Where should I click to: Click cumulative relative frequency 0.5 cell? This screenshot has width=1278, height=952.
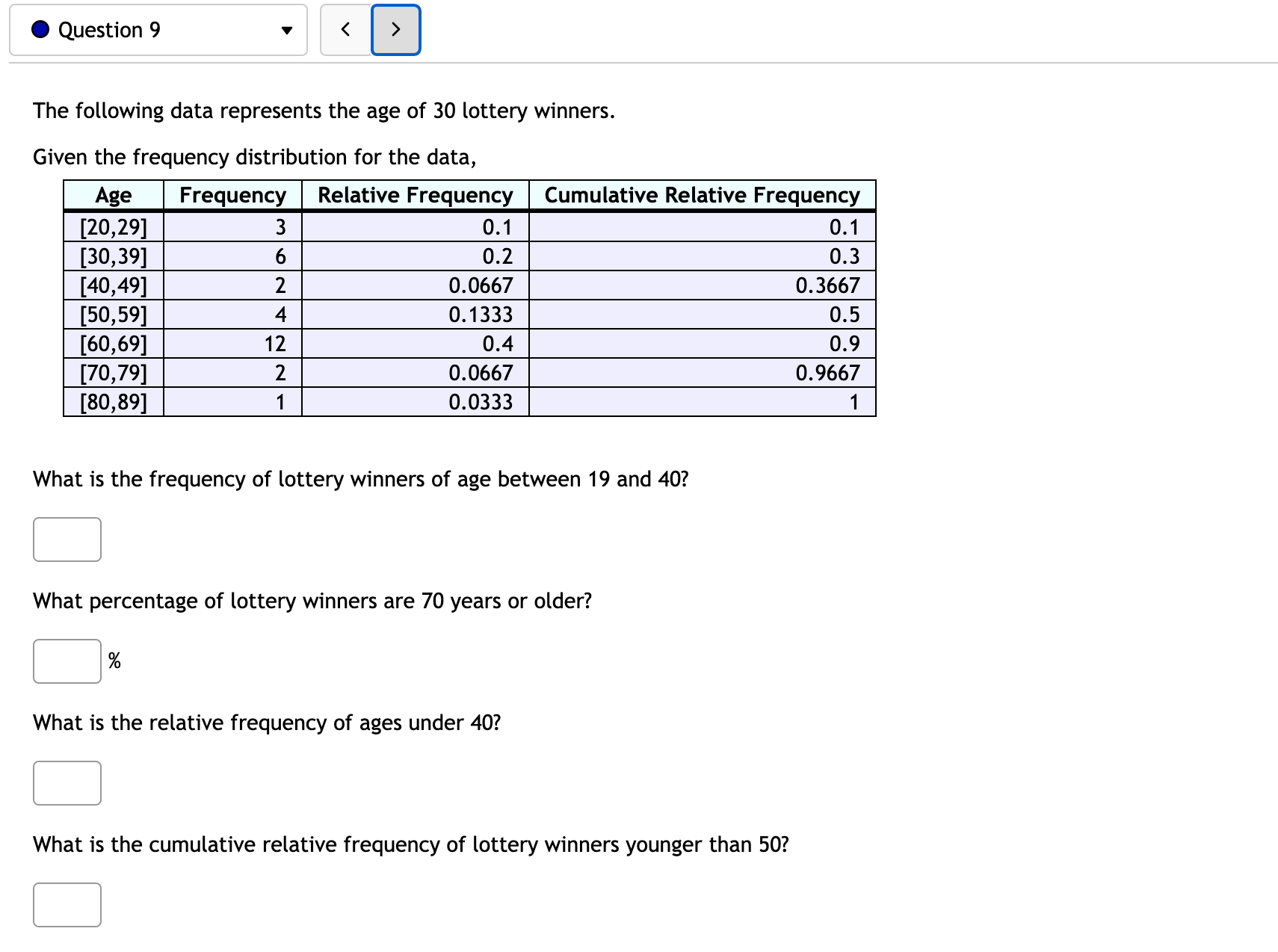[703, 315]
